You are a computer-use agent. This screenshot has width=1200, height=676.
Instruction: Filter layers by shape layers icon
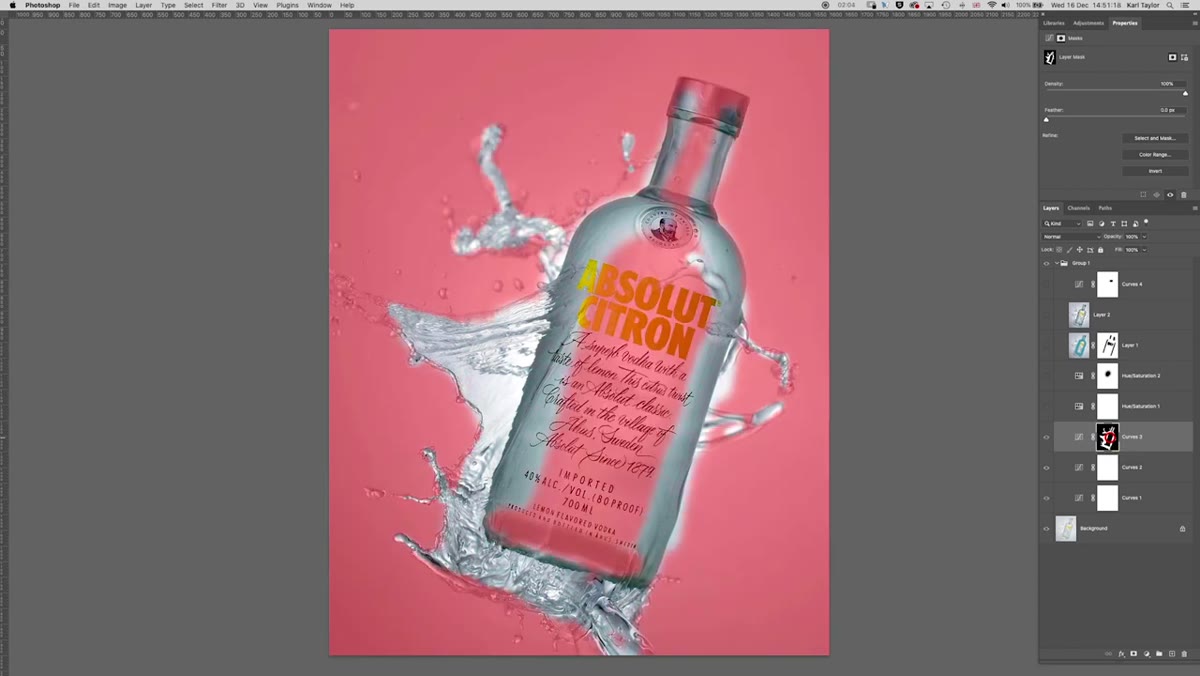1124,224
